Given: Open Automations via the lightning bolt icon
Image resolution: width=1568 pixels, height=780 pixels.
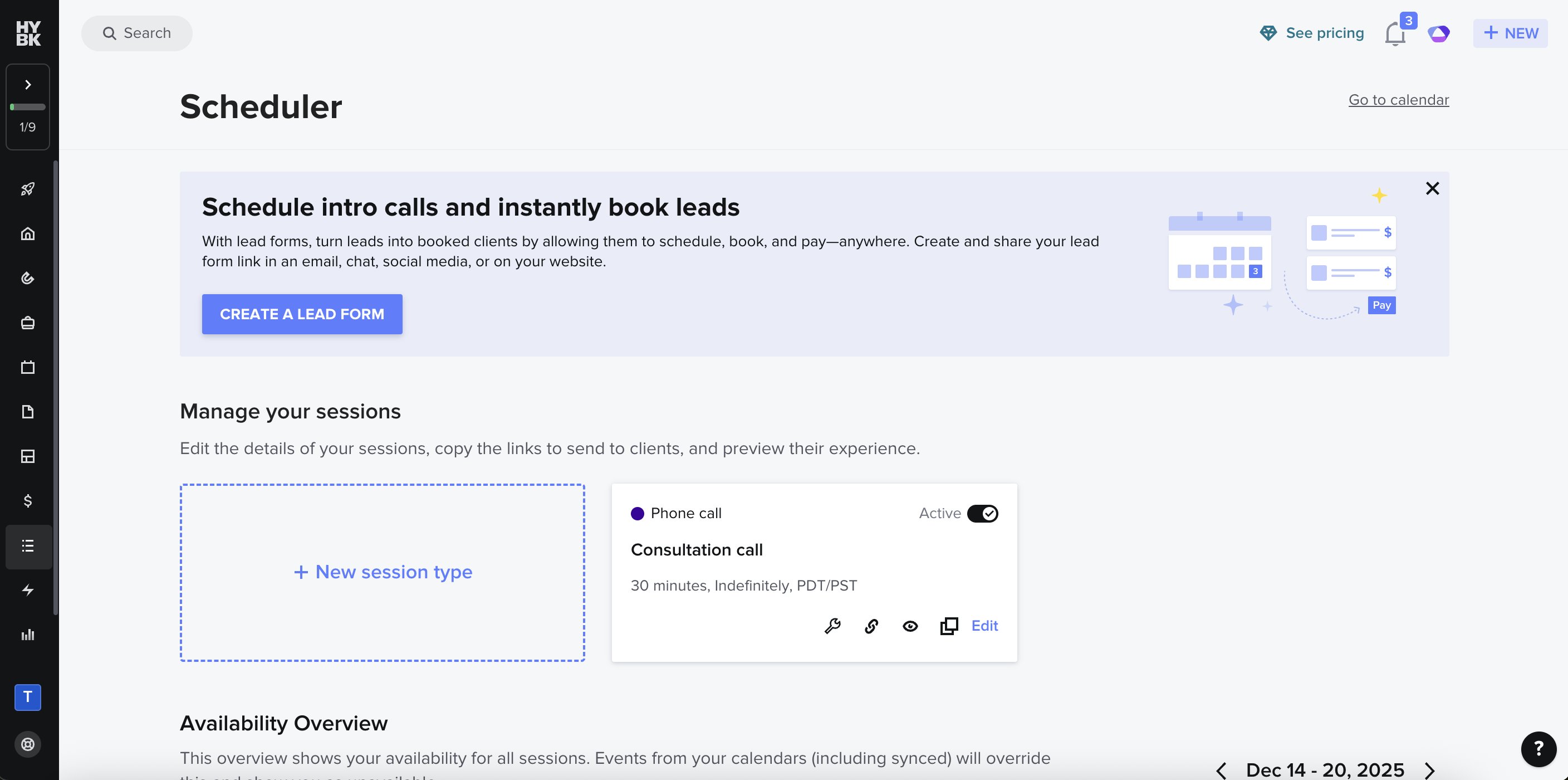Looking at the screenshot, I should coord(27,589).
